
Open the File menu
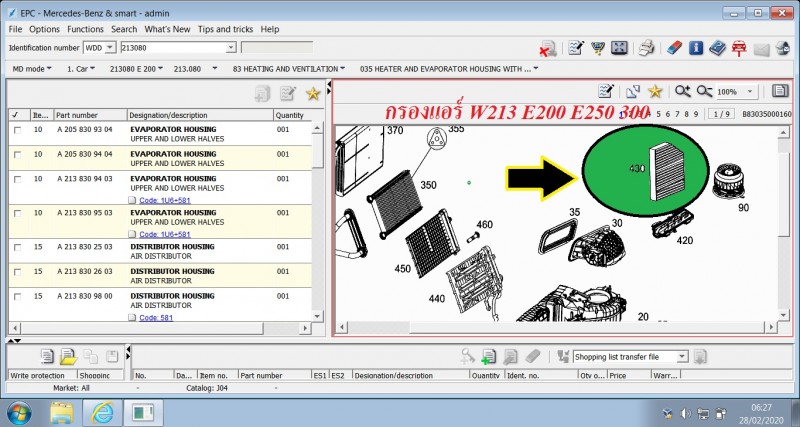point(15,29)
